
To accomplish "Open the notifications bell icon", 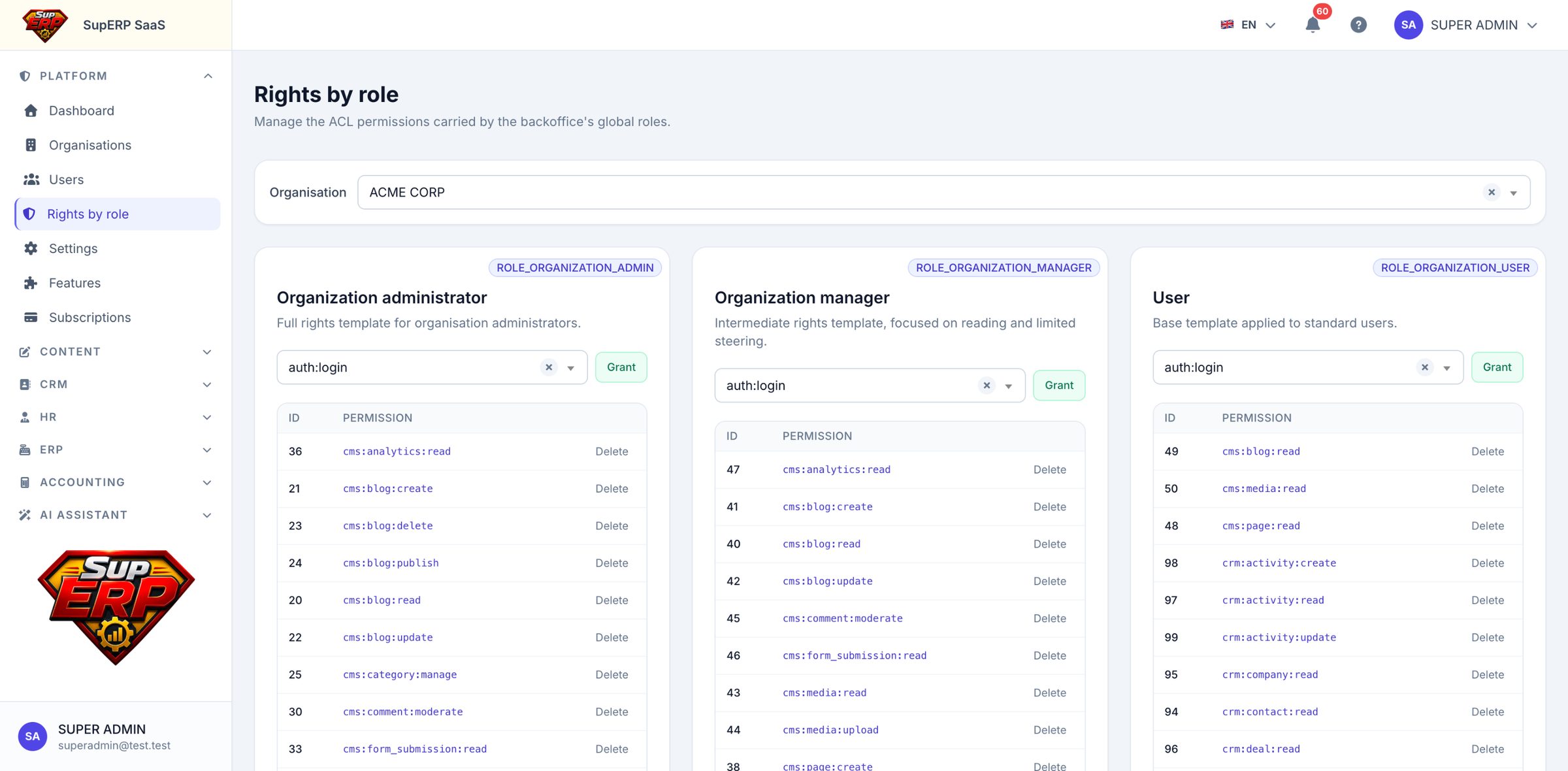I will click(1313, 25).
